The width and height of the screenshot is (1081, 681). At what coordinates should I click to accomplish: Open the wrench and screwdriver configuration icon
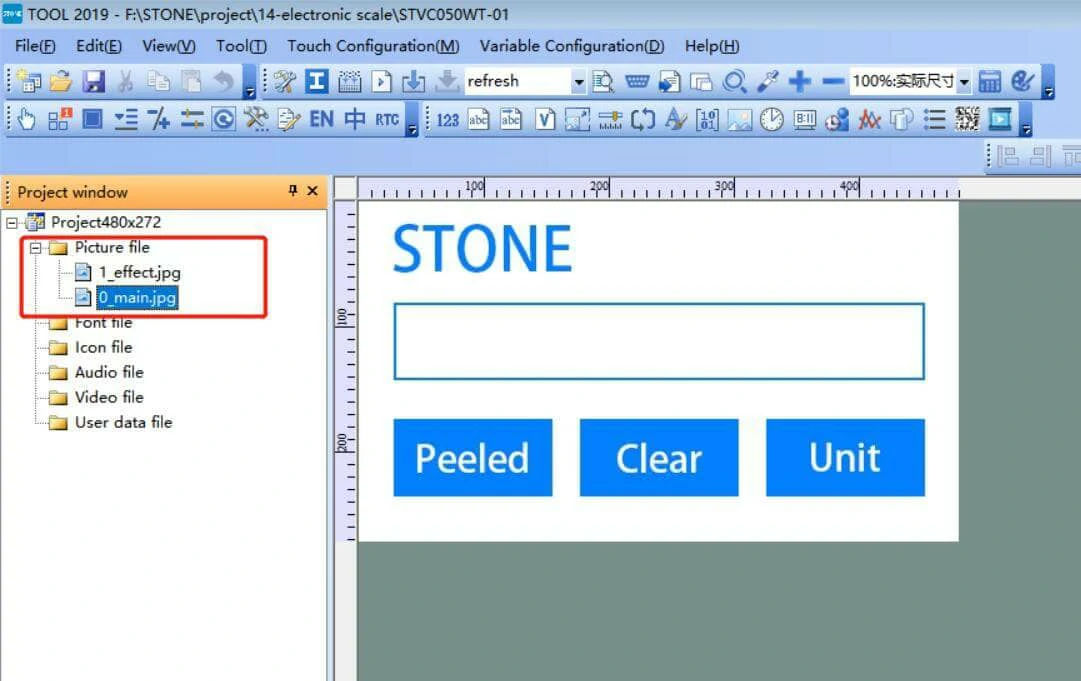tap(284, 81)
